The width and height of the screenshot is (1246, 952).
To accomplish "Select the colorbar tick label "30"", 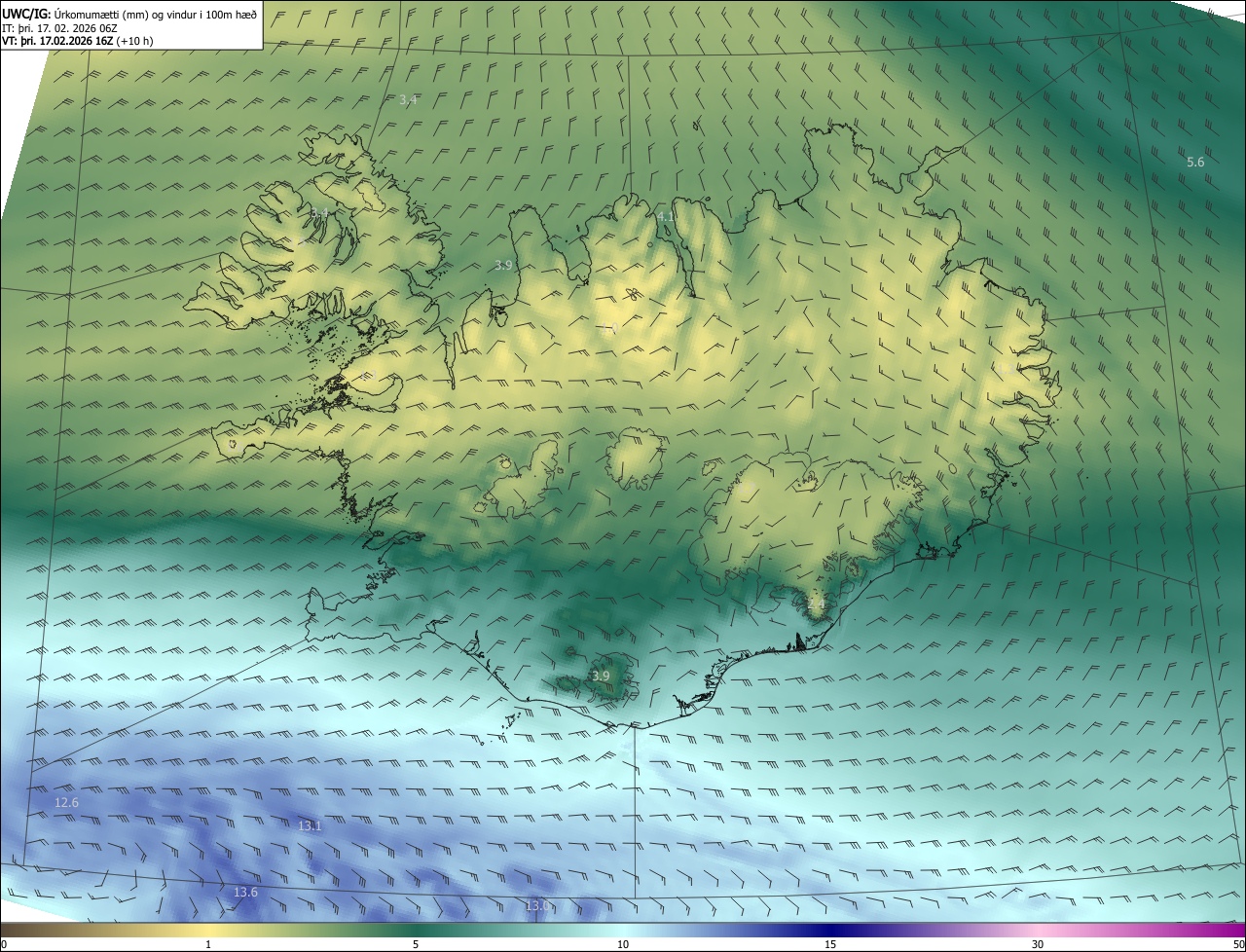I will pyautogui.click(x=1038, y=944).
